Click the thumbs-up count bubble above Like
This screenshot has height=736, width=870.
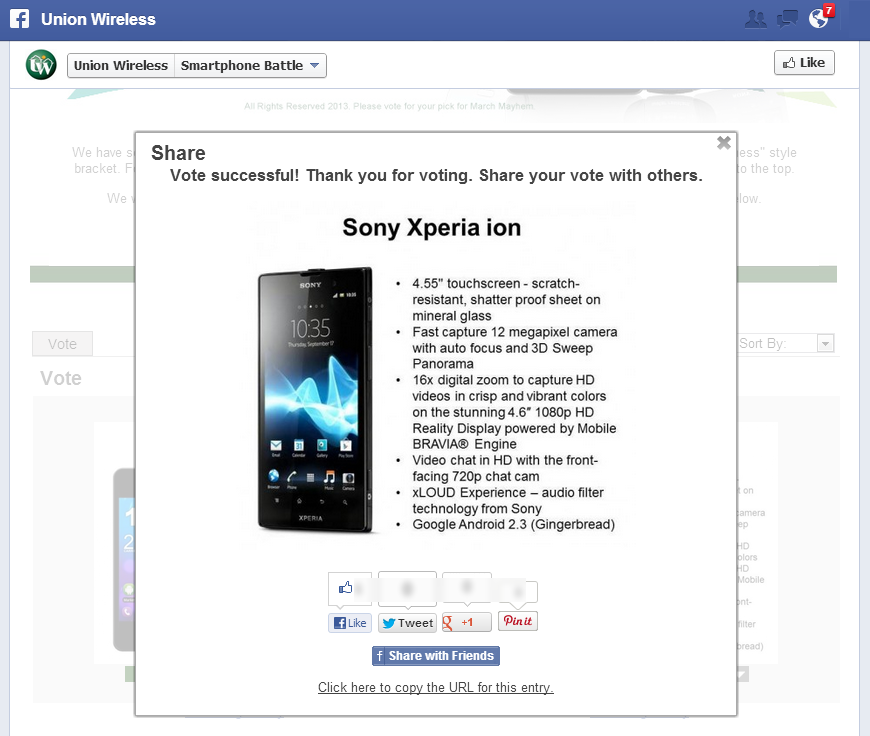pos(350,589)
